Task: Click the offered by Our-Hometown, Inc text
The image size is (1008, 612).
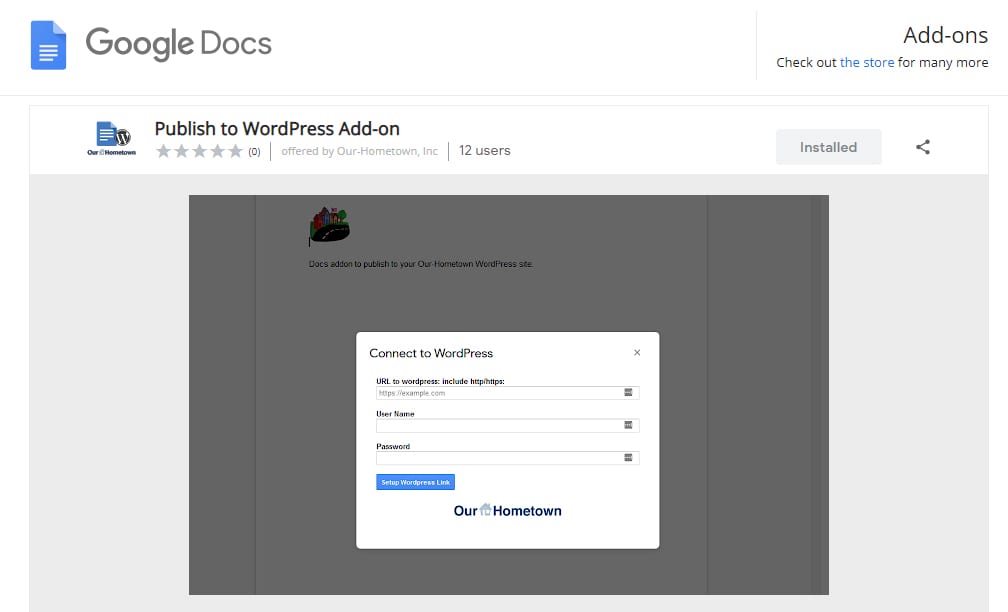Action: (359, 151)
